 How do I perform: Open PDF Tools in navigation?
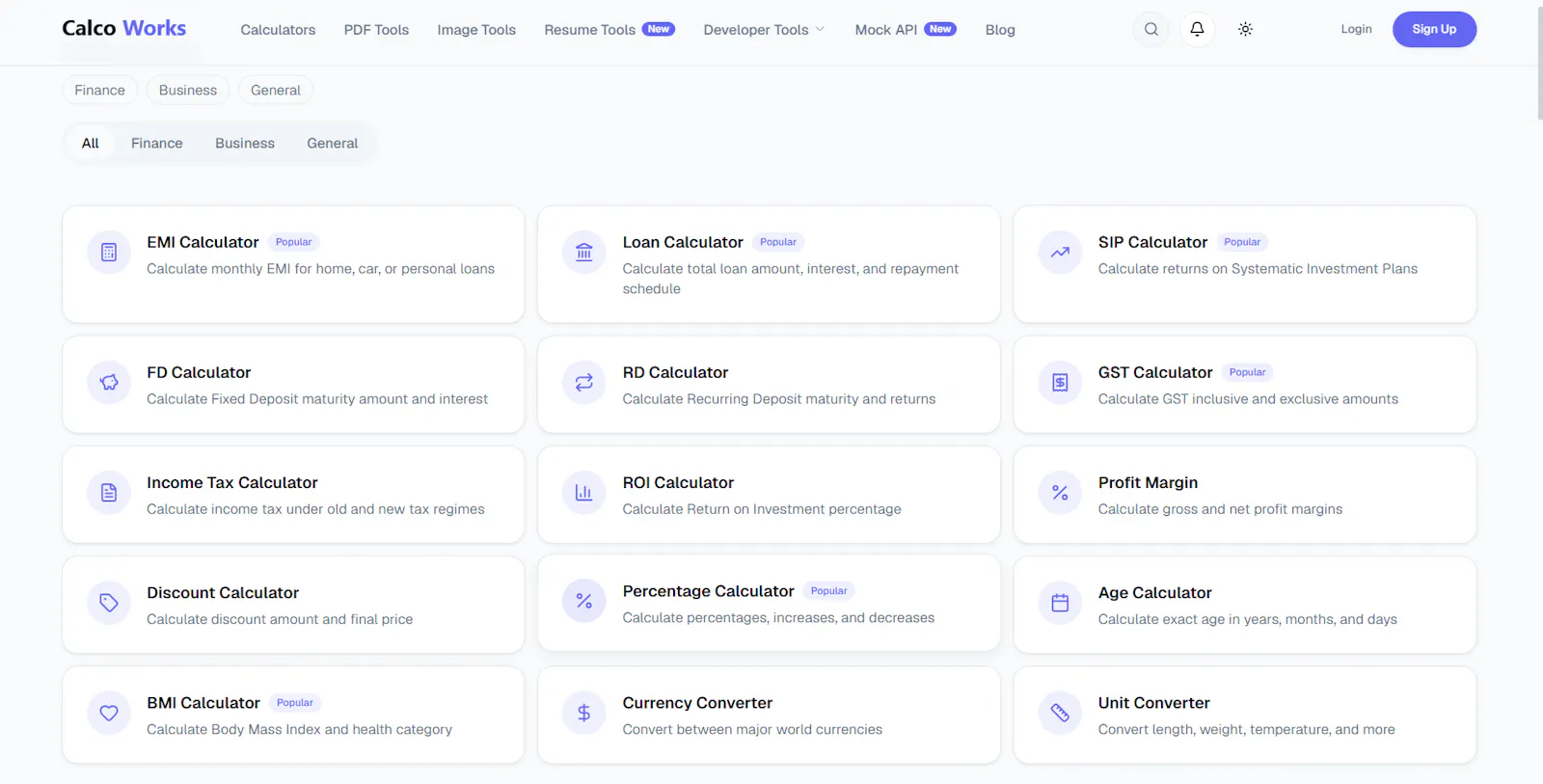[376, 30]
